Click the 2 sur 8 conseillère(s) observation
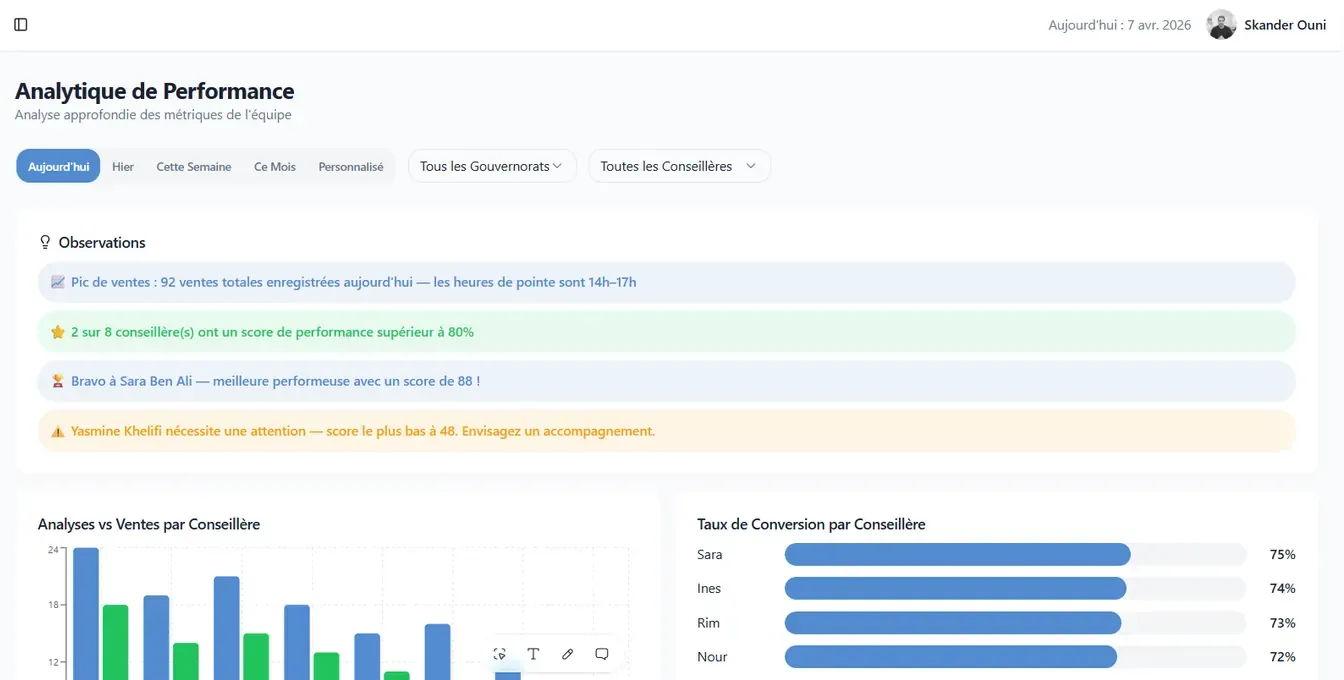The image size is (1344, 680). coord(666,332)
